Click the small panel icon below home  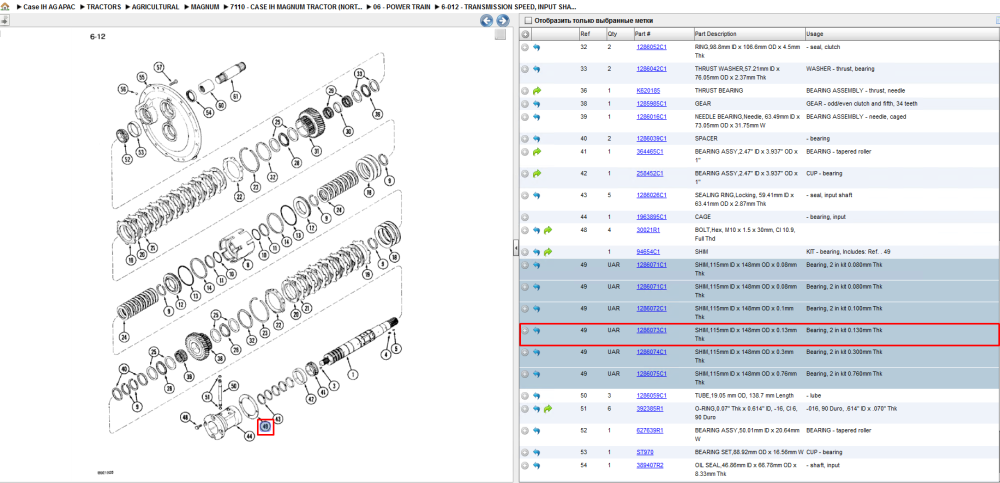point(4,20)
